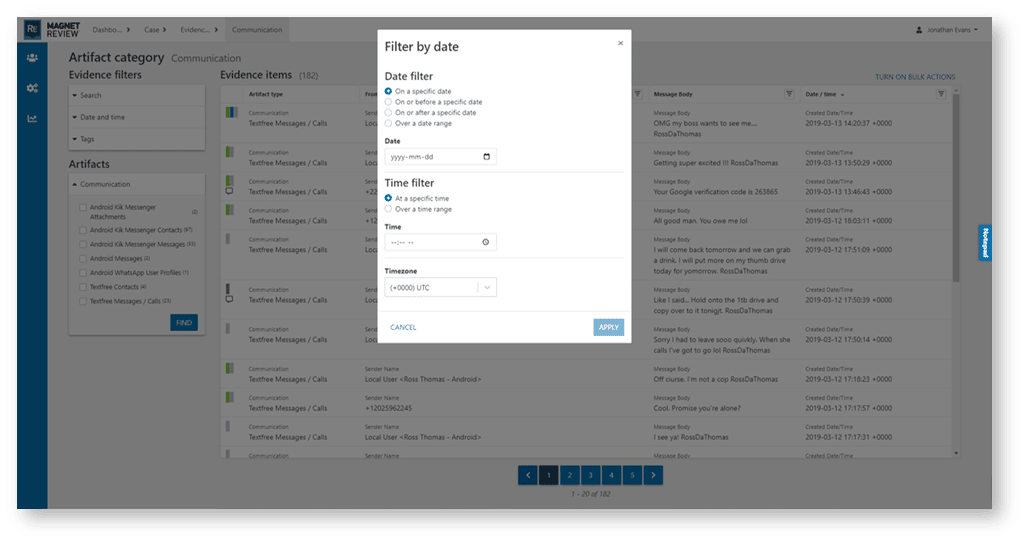Screen dimensions: 1026x543
Task: Select On or after a specific date
Action: tap(388, 113)
